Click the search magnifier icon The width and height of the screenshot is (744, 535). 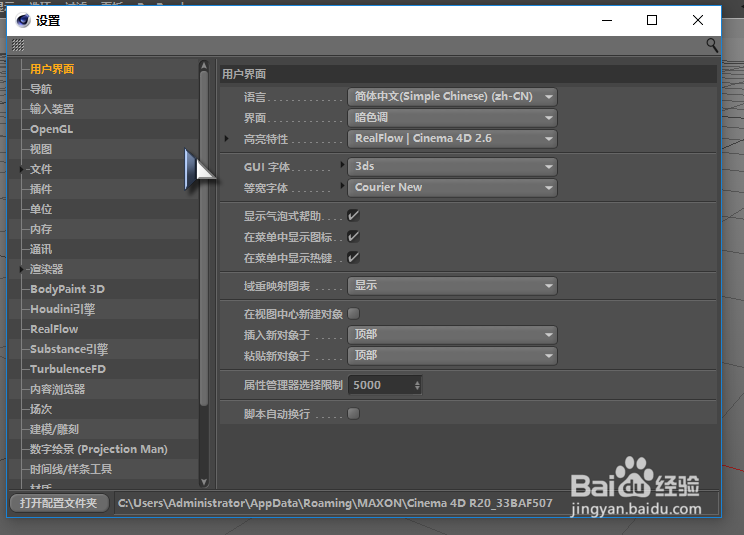[x=712, y=46]
